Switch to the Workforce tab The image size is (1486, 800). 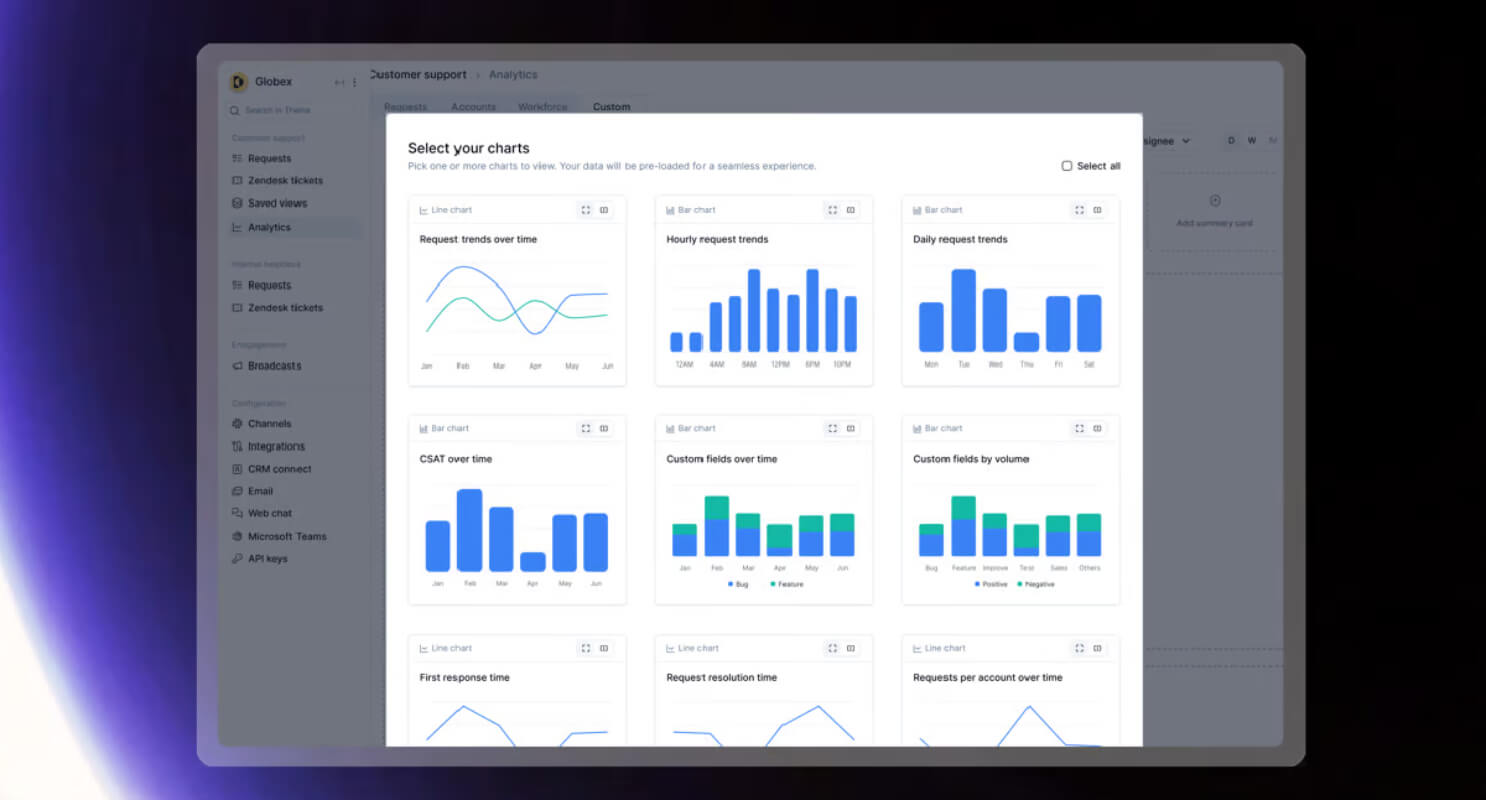click(x=542, y=107)
